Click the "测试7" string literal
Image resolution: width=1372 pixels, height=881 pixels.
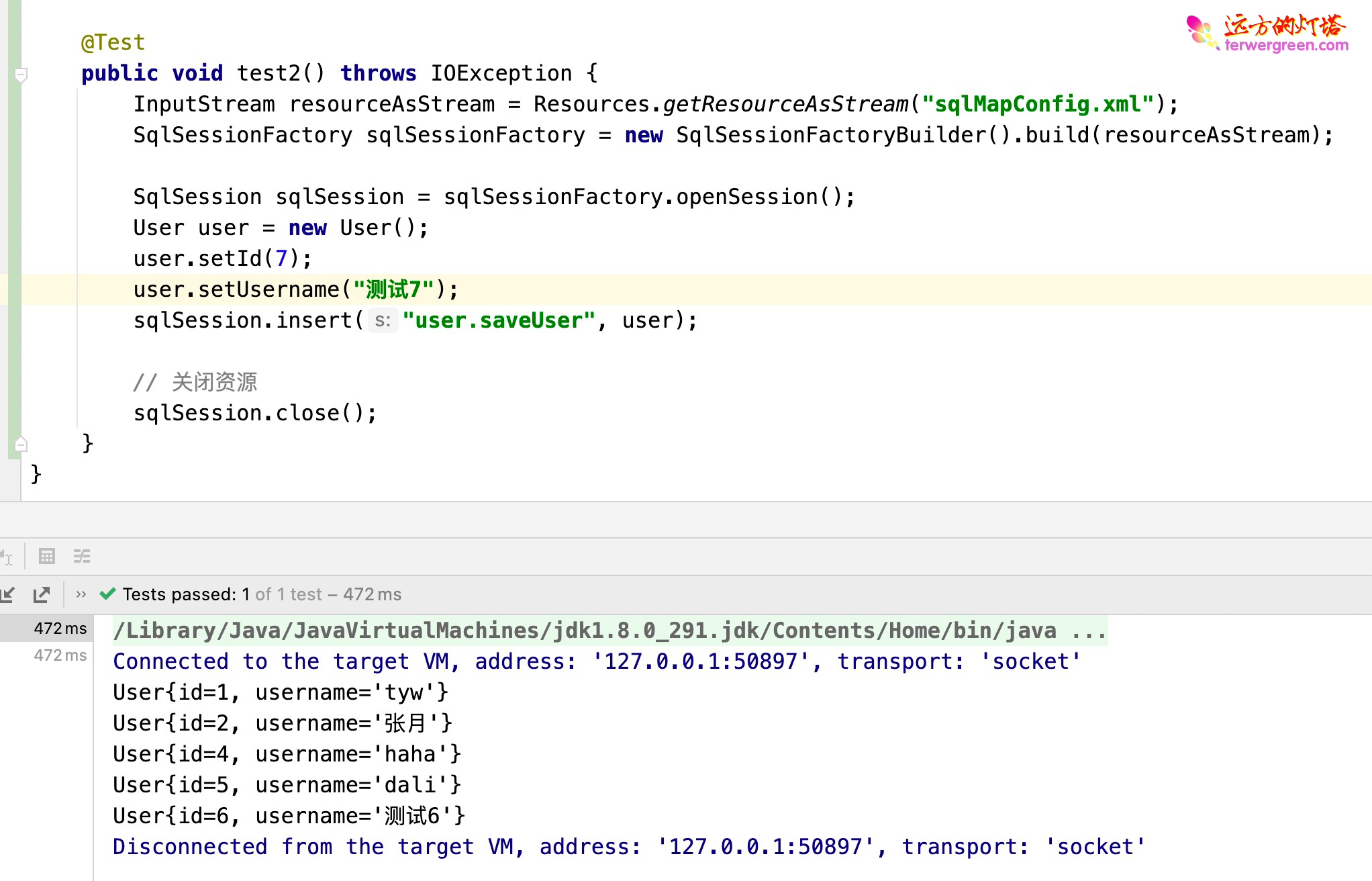tap(394, 289)
